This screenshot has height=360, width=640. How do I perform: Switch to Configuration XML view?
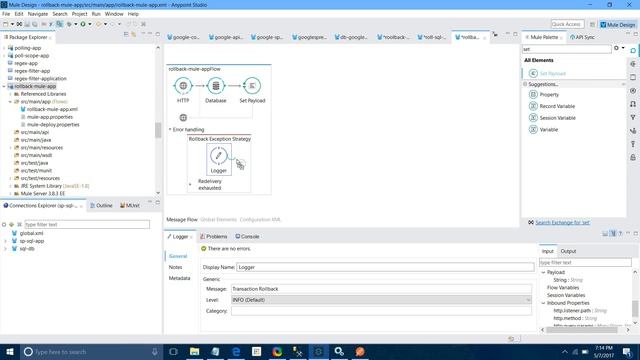260,220
